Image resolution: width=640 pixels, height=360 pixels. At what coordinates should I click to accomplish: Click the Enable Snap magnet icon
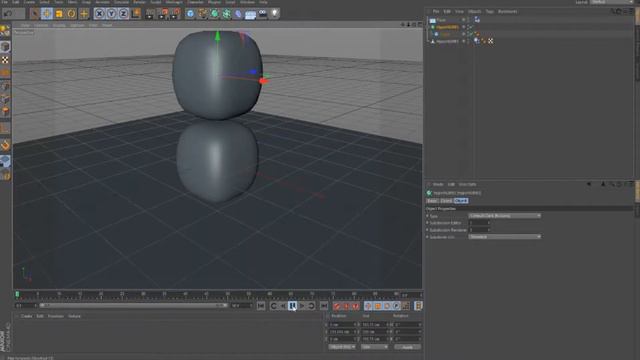pos(5,145)
